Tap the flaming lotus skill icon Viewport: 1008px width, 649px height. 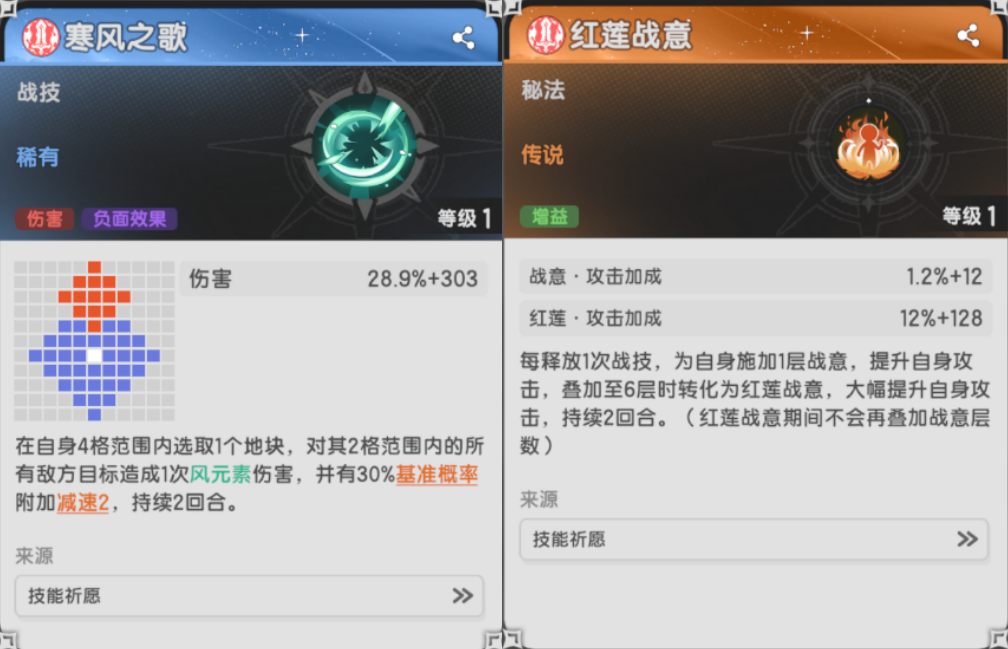click(868, 147)
